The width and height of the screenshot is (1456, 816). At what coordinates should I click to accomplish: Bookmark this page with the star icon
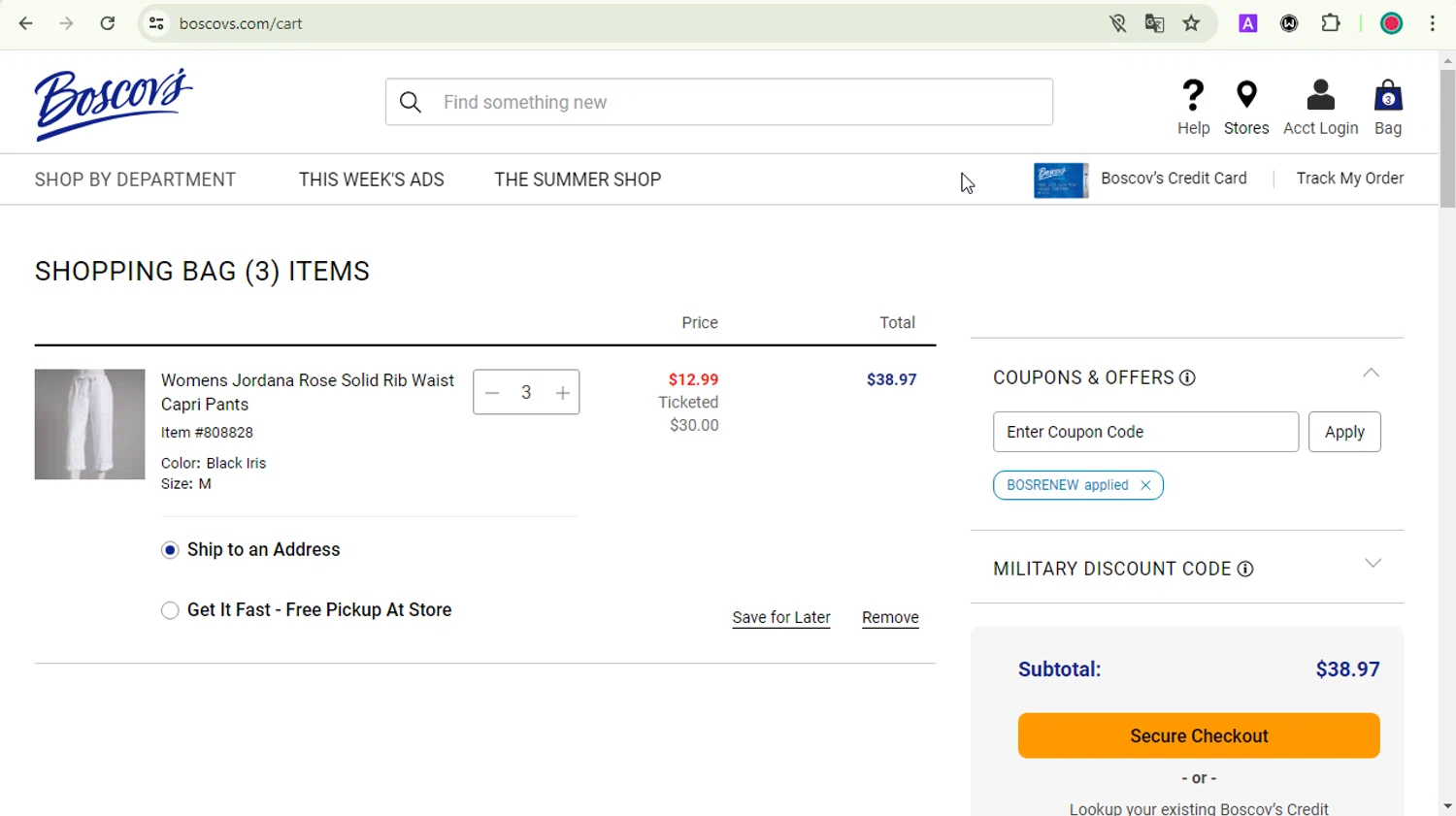(x=1192, y=23)
